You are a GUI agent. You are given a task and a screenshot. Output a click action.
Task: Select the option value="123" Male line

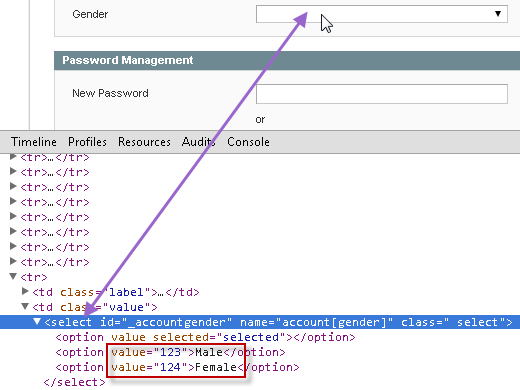pos(170,352)
